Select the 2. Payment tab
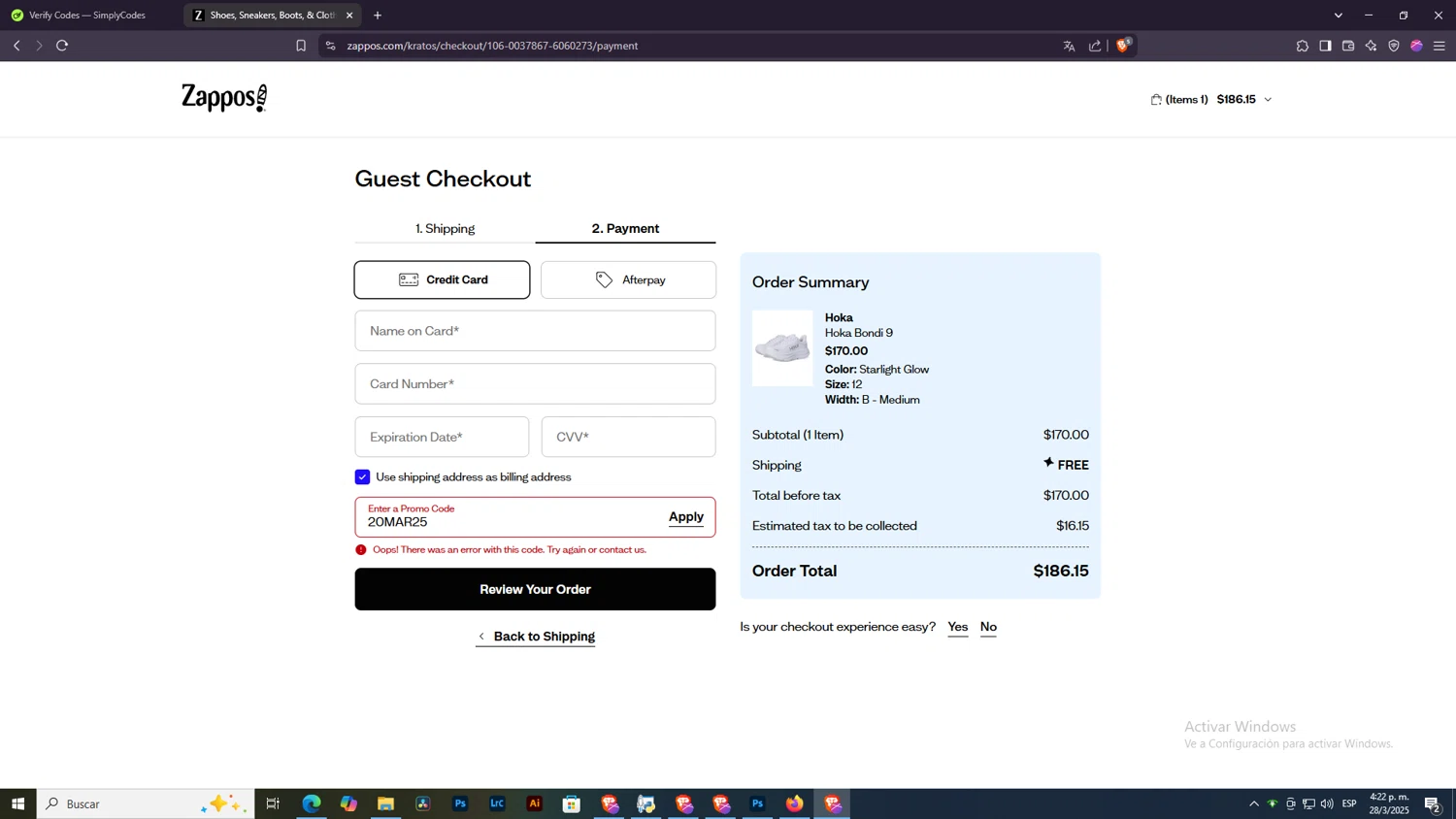1456x819 pixels. pyautogui.click(x=625, y=229)
